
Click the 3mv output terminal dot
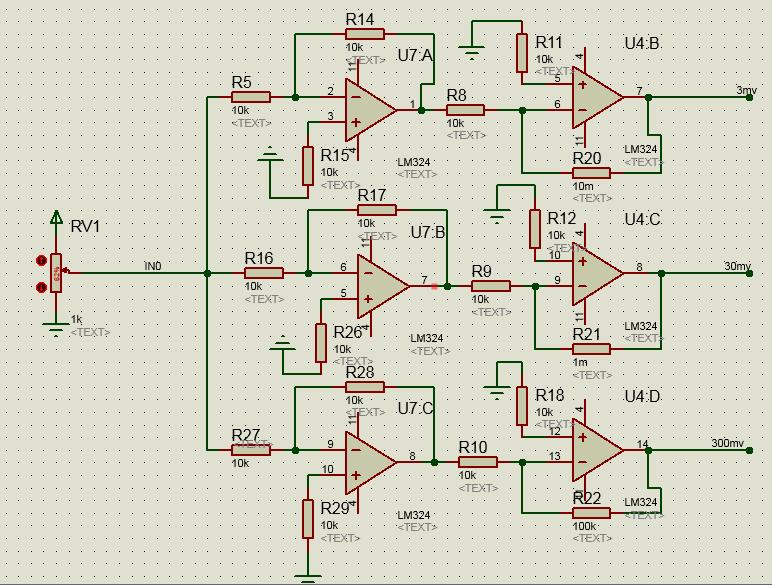tap(749, 98)
